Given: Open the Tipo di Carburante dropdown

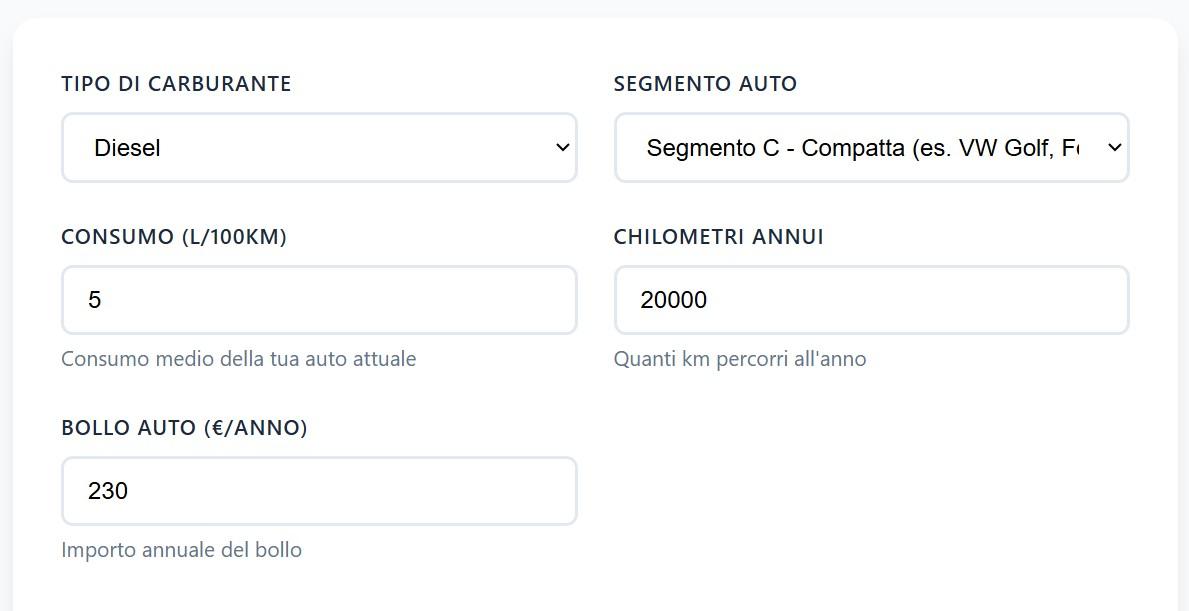Looking at the screenshot, I should pyautogui.click(x=319, y=148).
